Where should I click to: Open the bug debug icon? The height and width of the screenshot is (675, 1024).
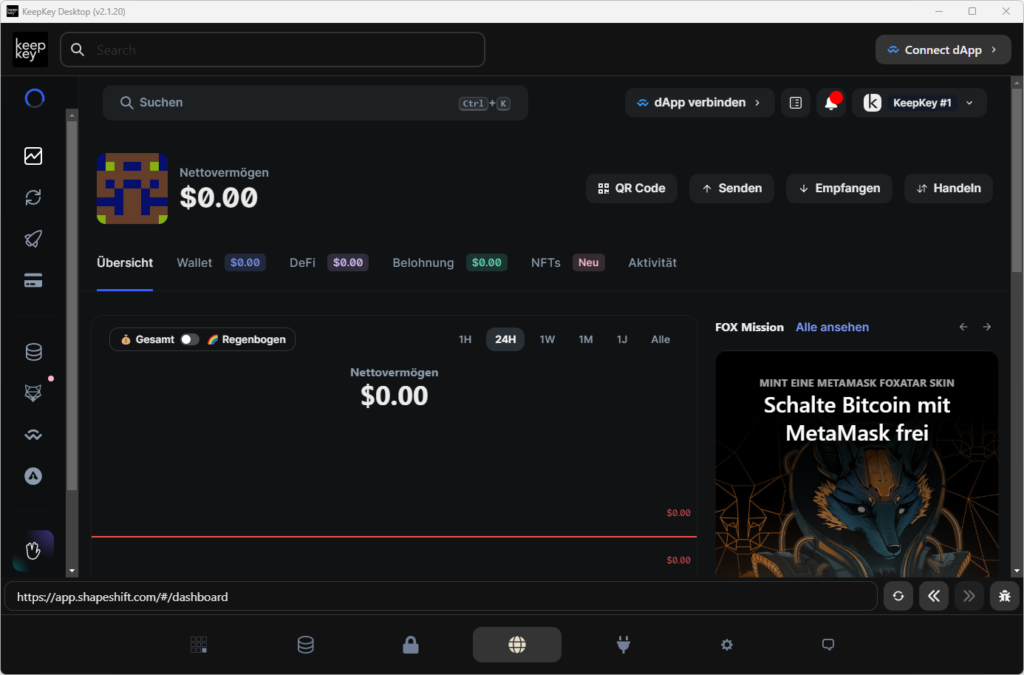pos(1004,595)
